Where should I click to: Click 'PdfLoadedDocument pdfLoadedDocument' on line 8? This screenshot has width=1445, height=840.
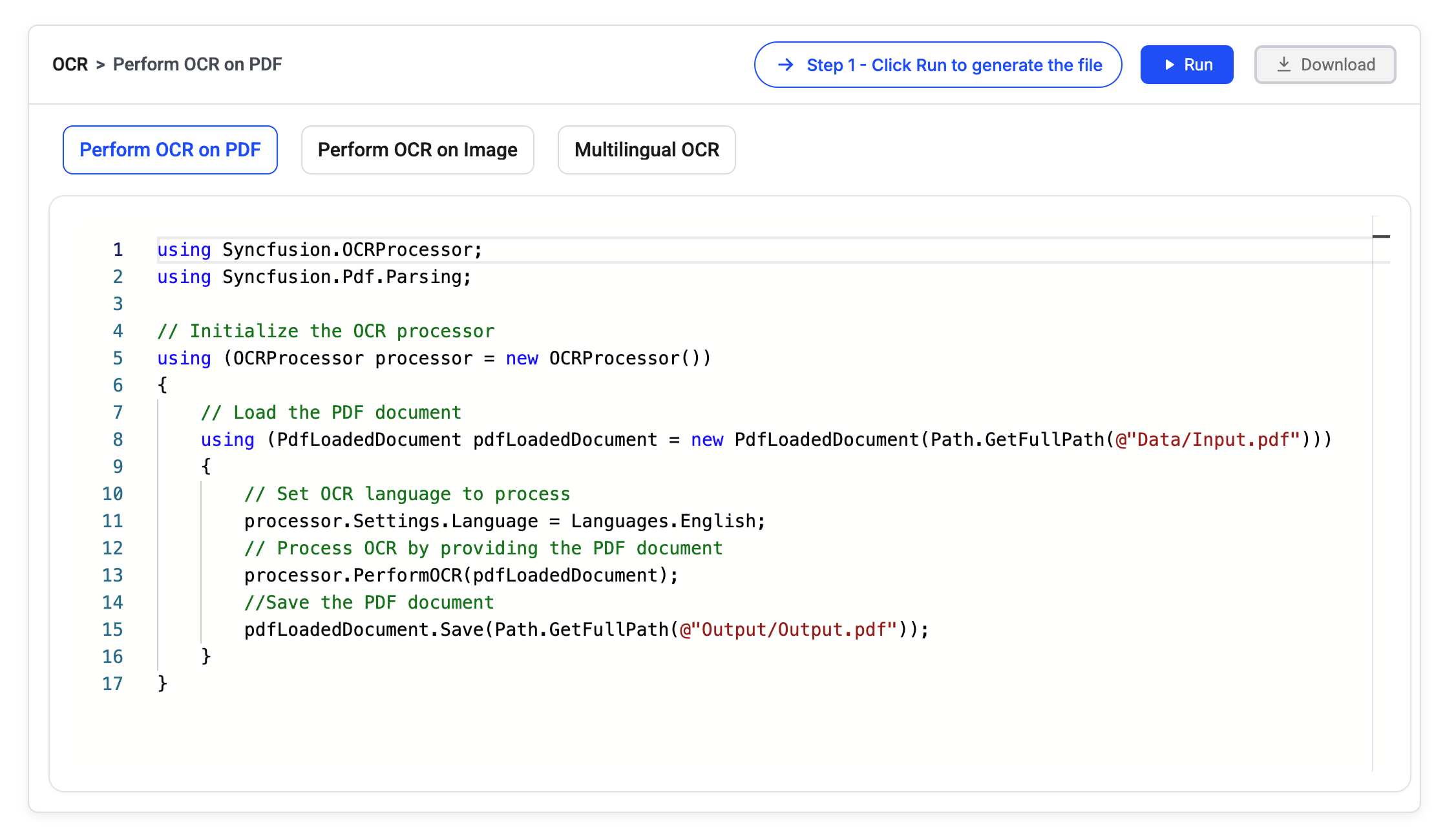coord(467,439)
